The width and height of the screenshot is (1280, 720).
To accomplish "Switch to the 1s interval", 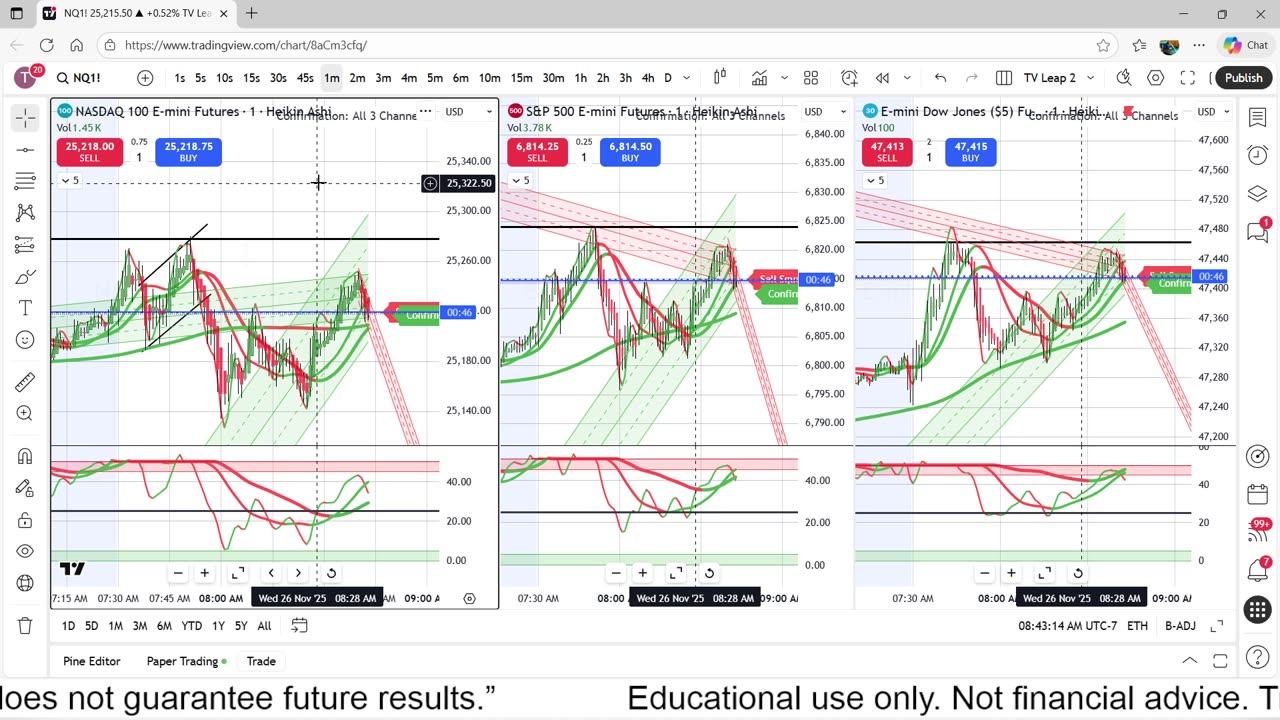I will [x=179, y=78].
